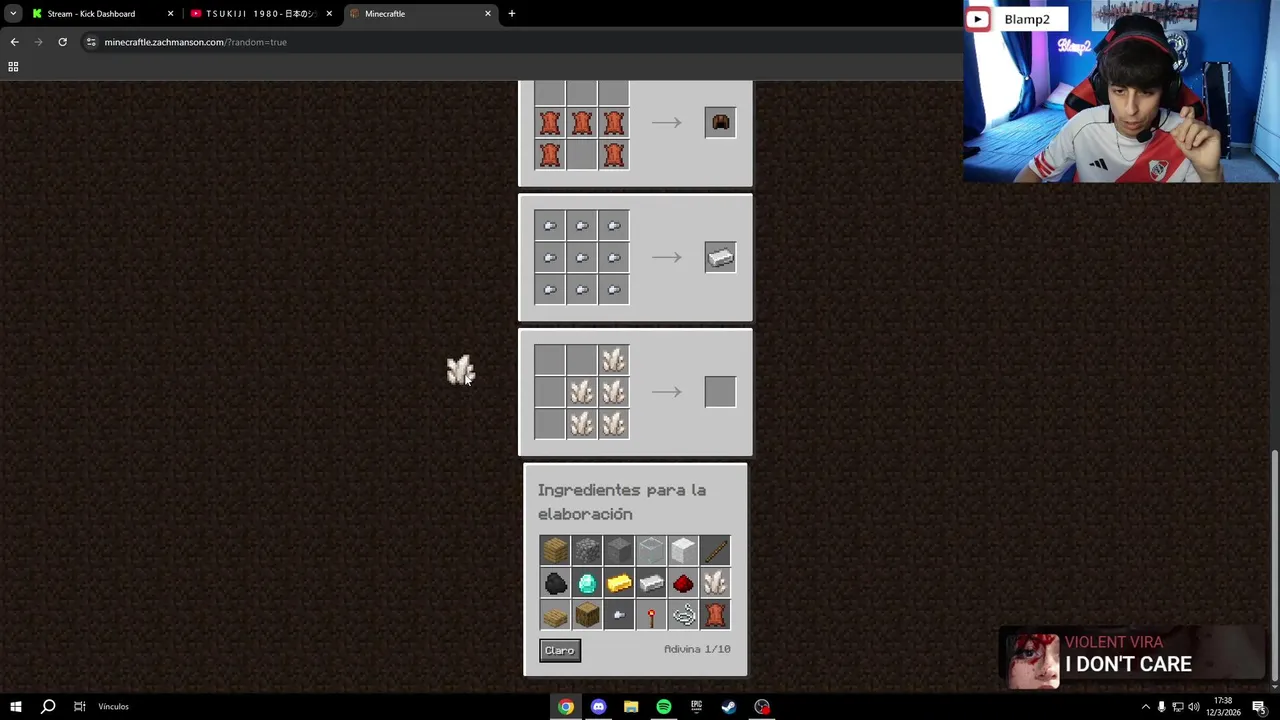Choose the oak slab ingredient
Image resolution: width=1280 pixels, height=720 pixels.
coord(555,614)
